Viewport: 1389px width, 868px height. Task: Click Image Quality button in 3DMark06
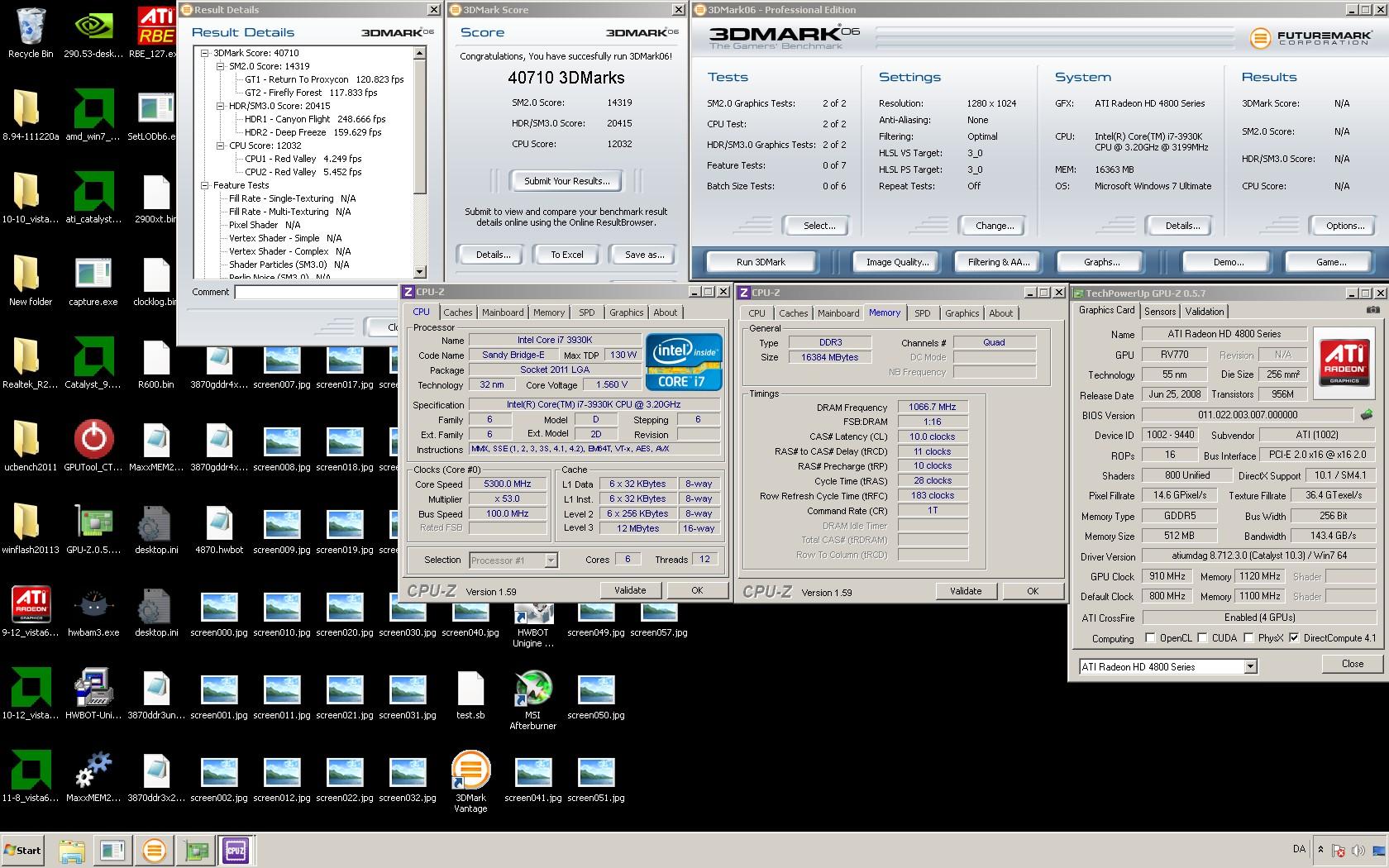point(898,262)
